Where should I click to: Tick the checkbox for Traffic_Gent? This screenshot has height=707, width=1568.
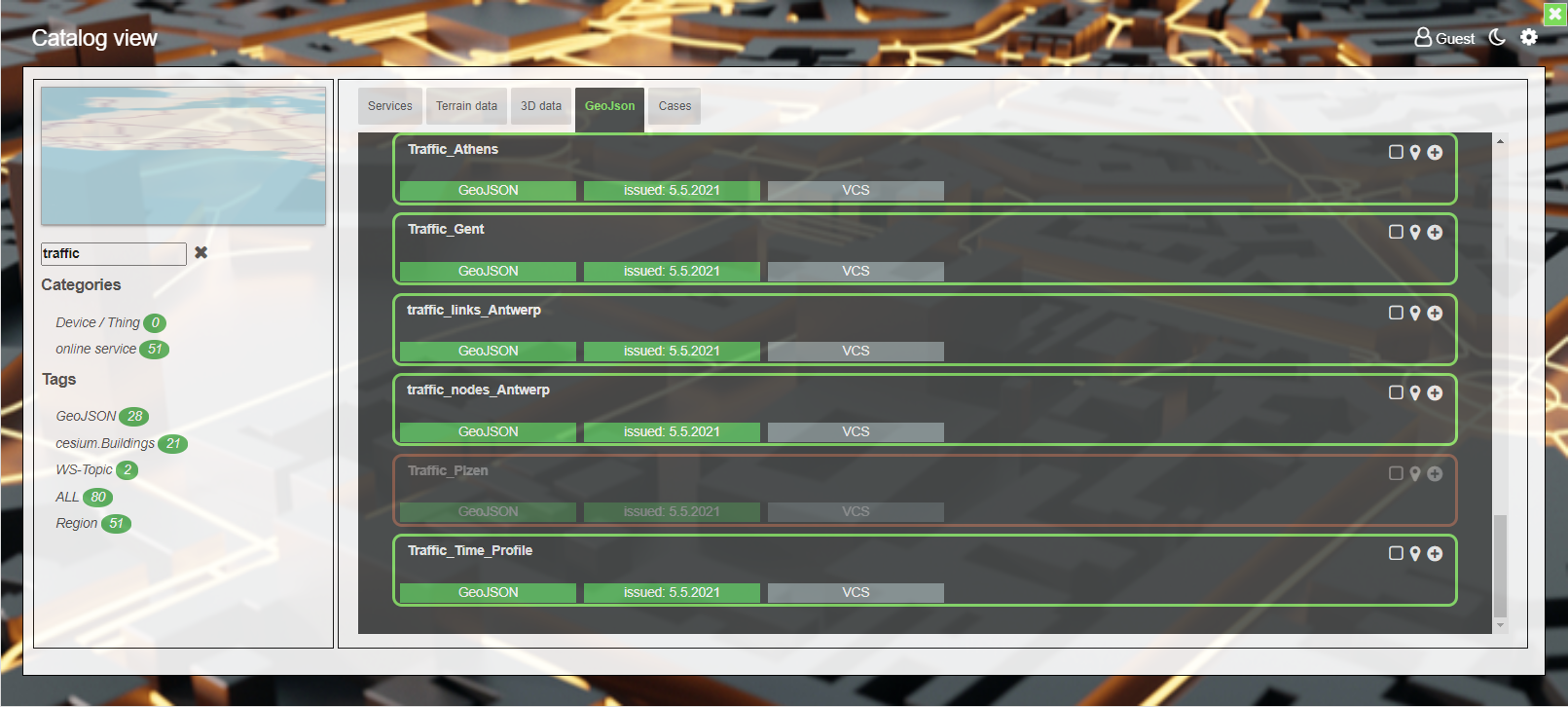click(1396, 232)
